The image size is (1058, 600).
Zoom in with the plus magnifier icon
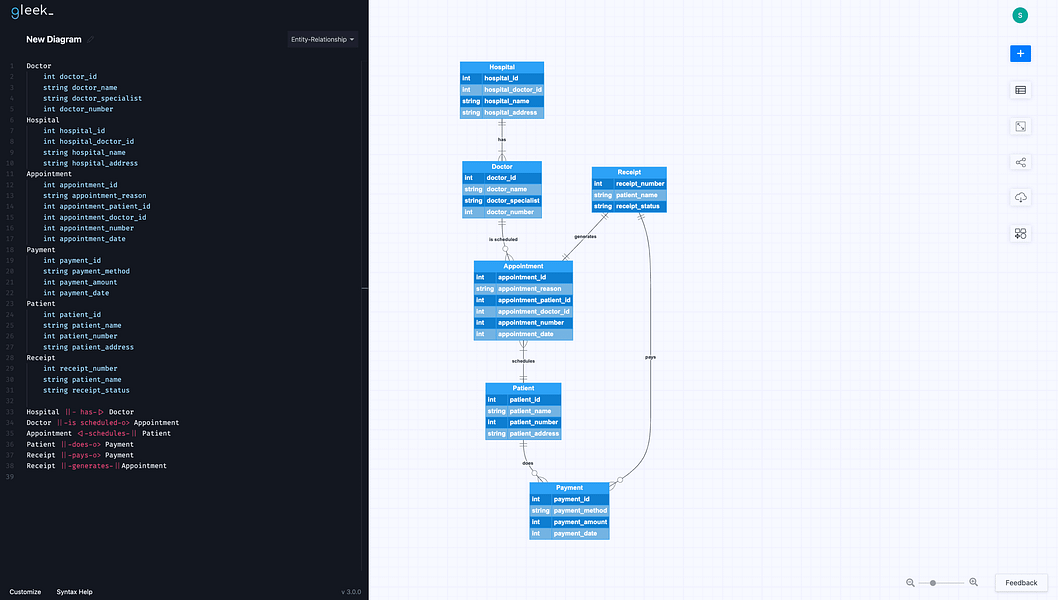(x=973, y=582)
